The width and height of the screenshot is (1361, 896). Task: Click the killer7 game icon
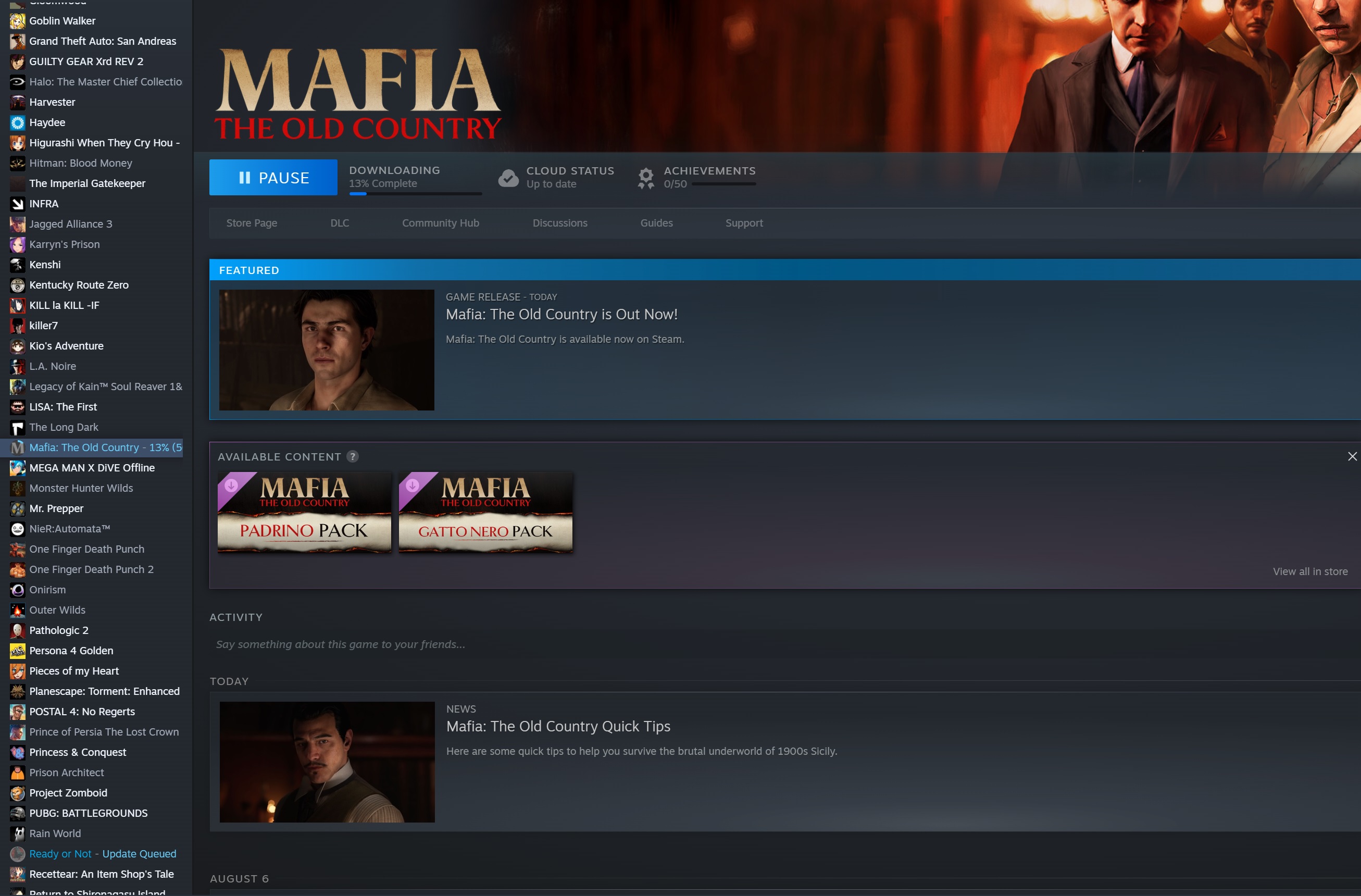click(18, 326)
